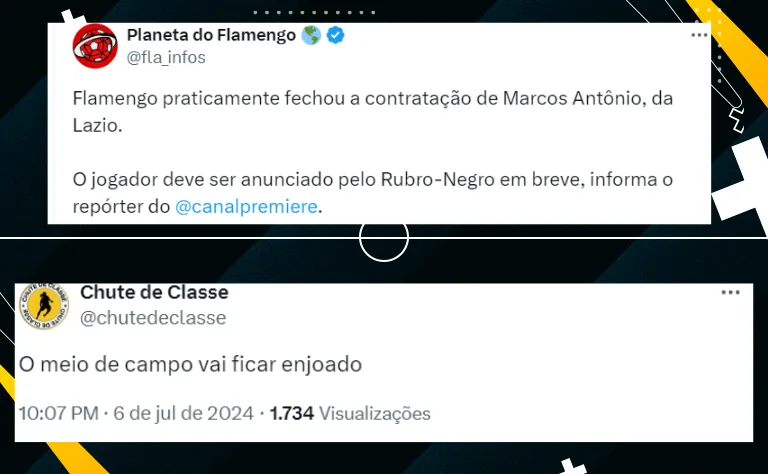Click the blue verified badge
The width and height of the screenshot is (768, 474).
[x=336, y=35]
